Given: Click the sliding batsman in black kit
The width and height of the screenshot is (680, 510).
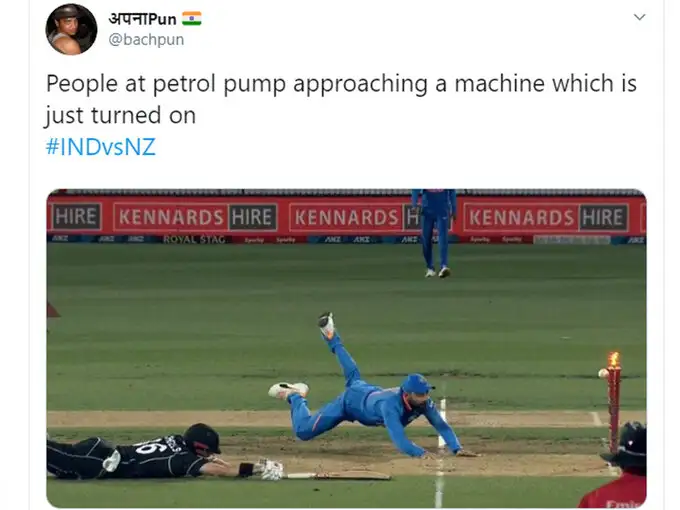Looking at the screenshot, I should click(x=165, y=453).
